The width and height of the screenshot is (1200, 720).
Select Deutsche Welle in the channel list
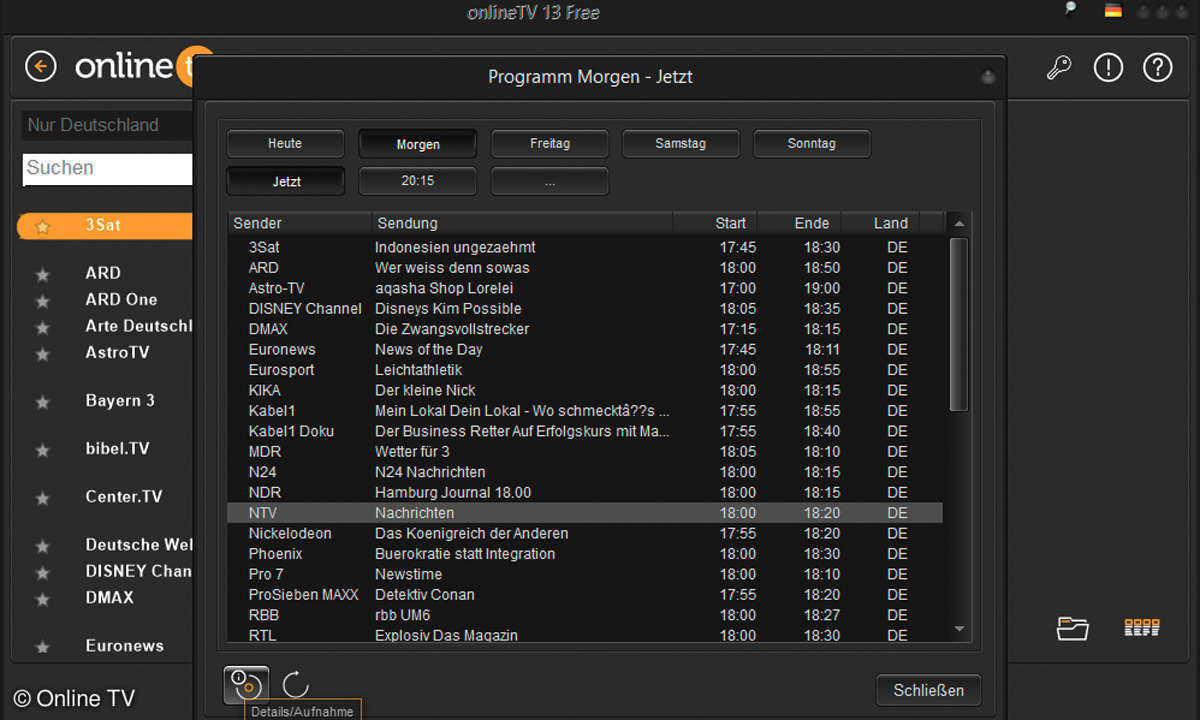pos(138,545)
